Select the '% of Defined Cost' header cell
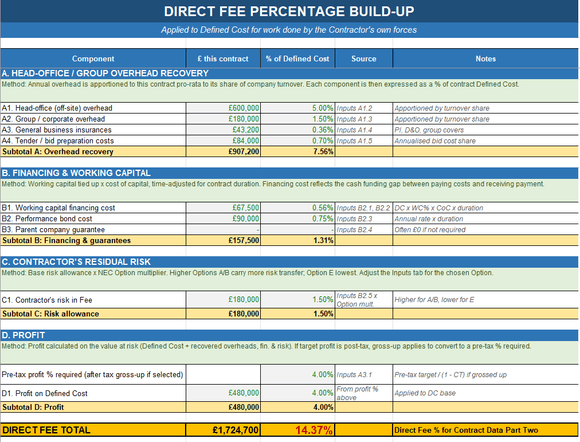This screenshot has width=580, height=442. [x=297, y=58]
